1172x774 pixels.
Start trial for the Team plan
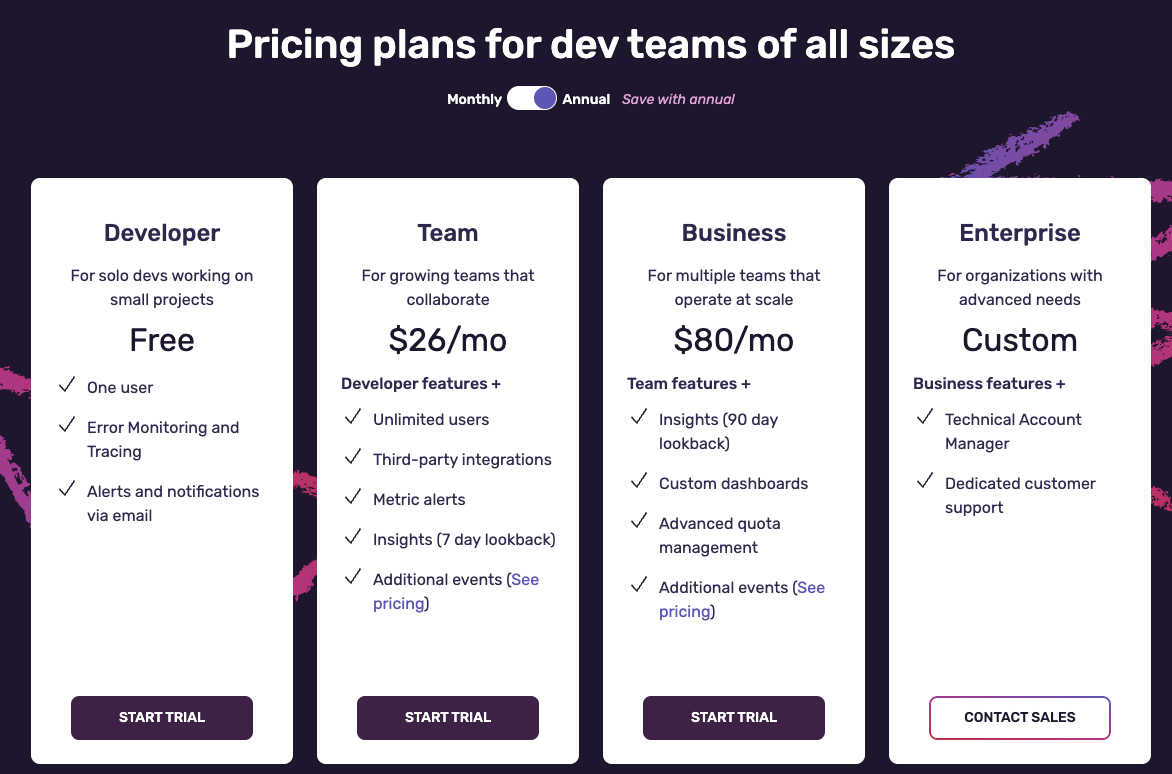[448, 718]
